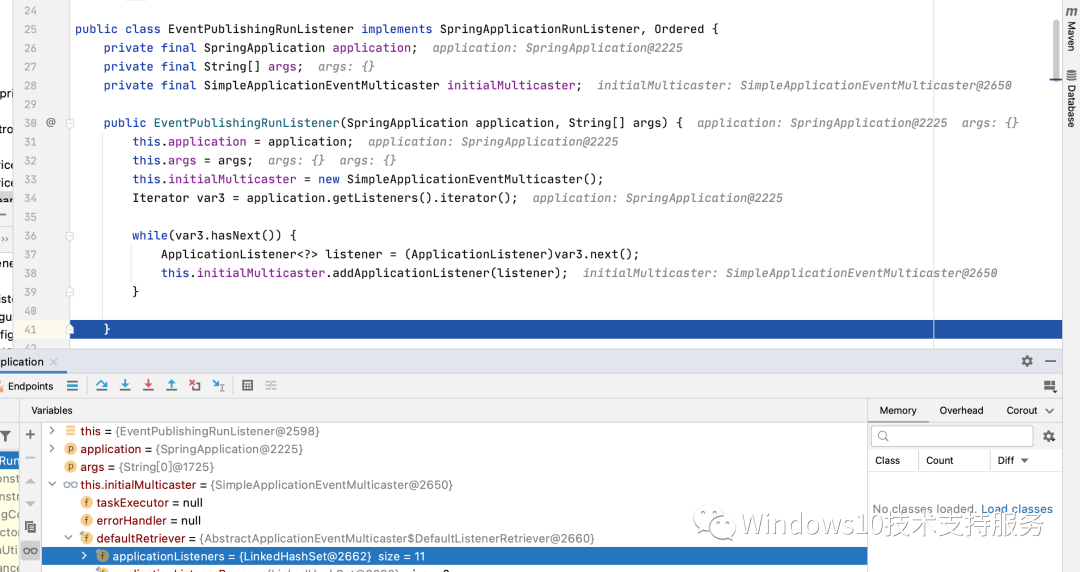Click the @ gutter icon on line 30

pos(51,122)
